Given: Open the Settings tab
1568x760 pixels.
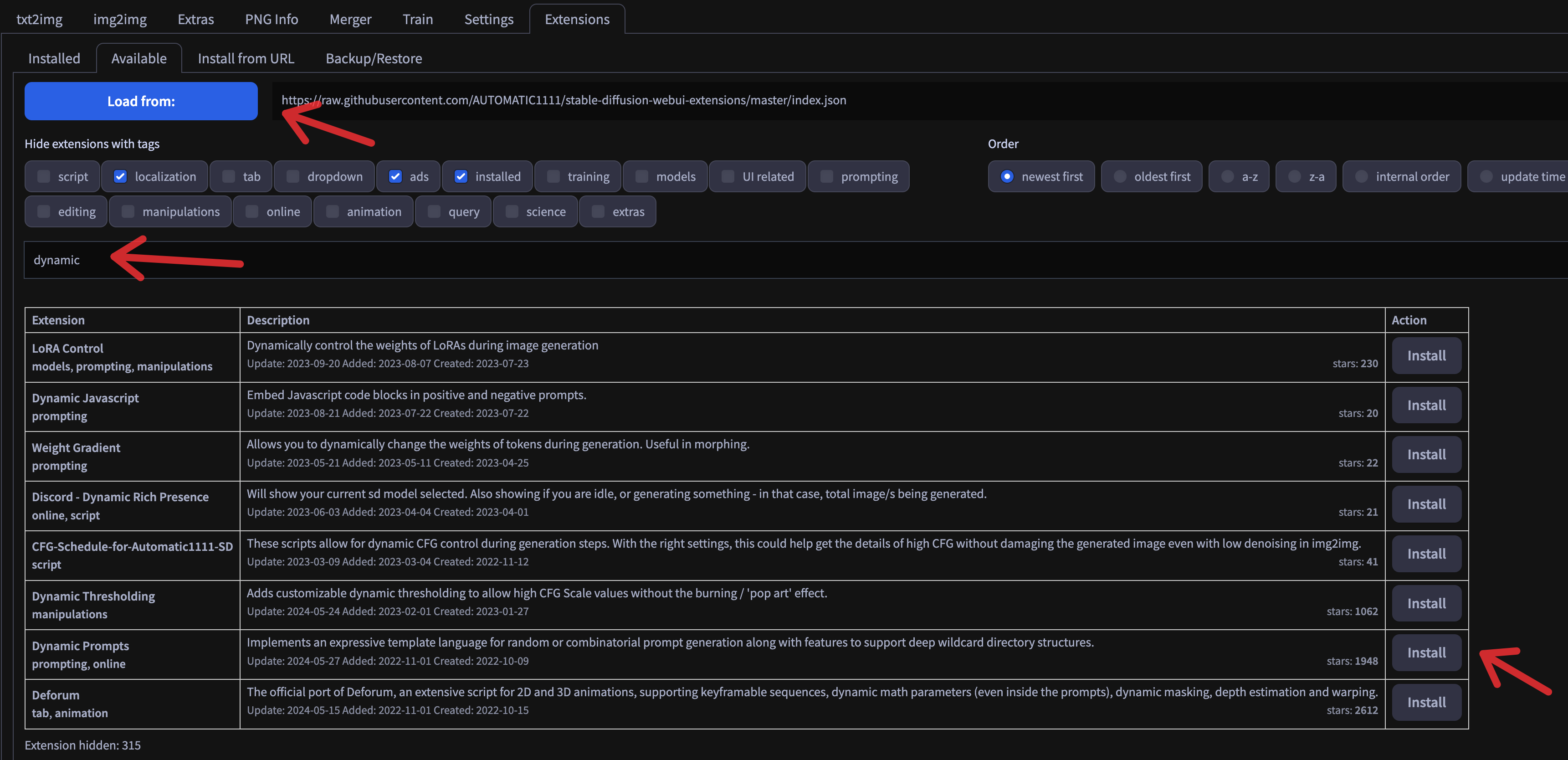Looking at the screenshot, I should (x=488, y=20).
